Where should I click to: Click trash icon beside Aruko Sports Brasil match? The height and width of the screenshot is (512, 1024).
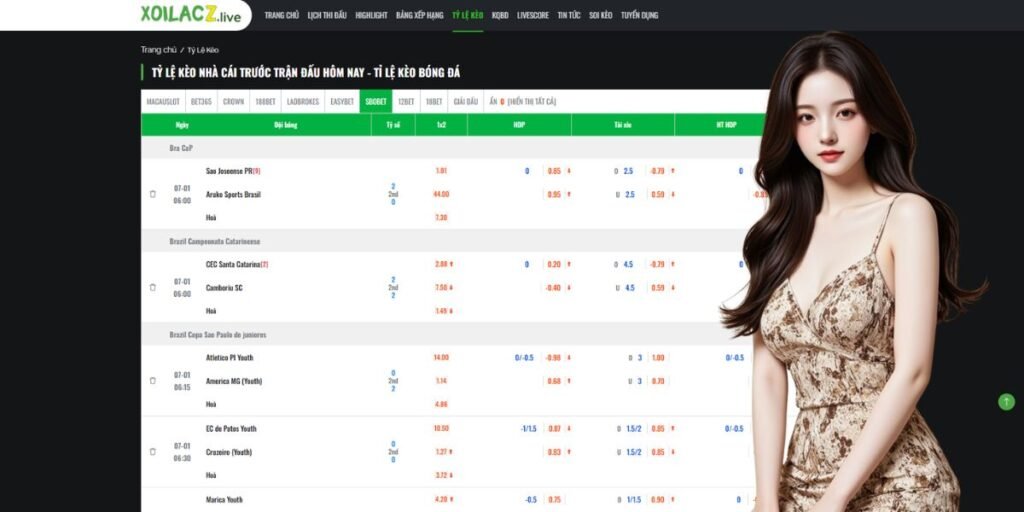[x=152, y=194]
